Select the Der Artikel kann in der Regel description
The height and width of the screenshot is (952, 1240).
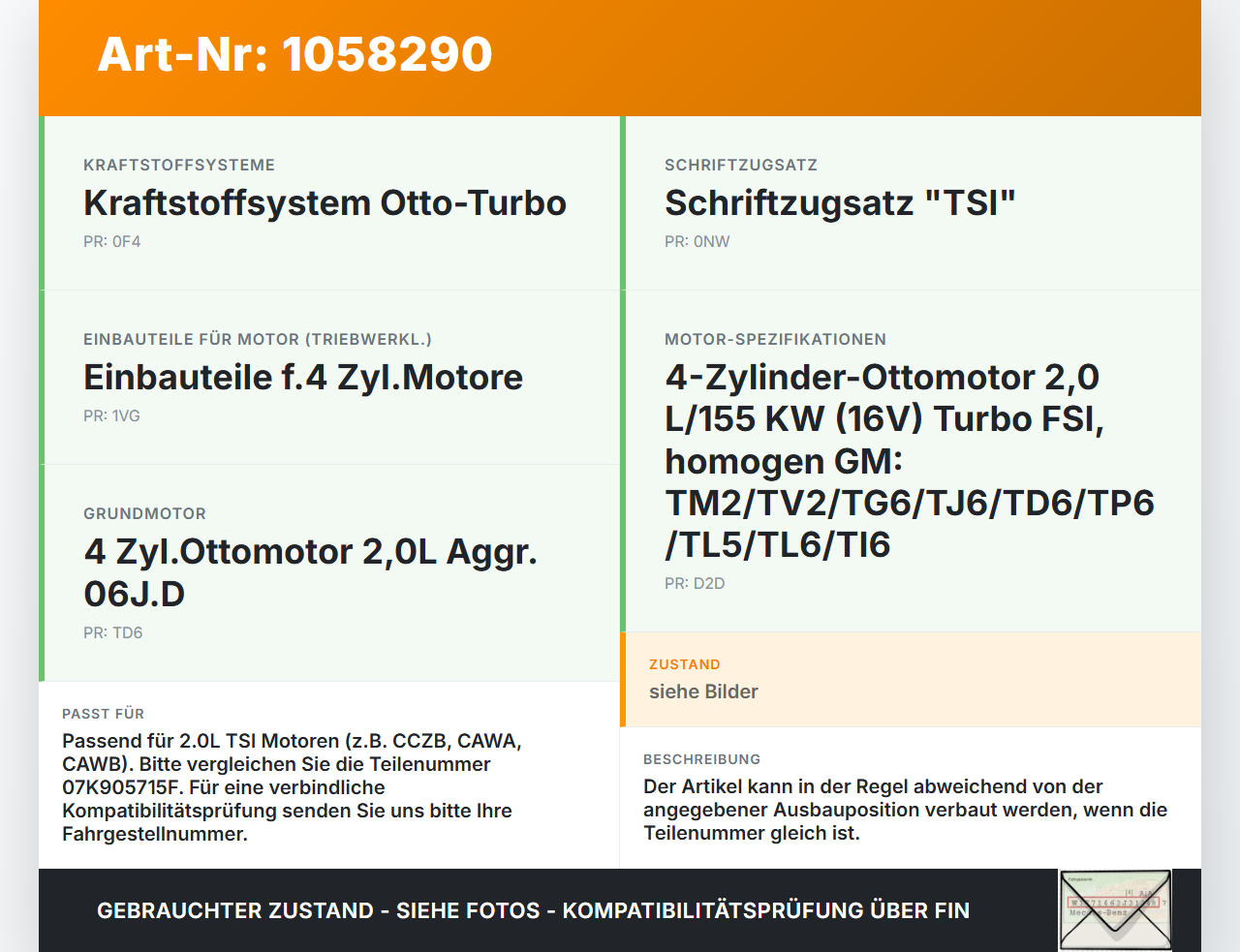pyautogui.click(x=905, y=810)
